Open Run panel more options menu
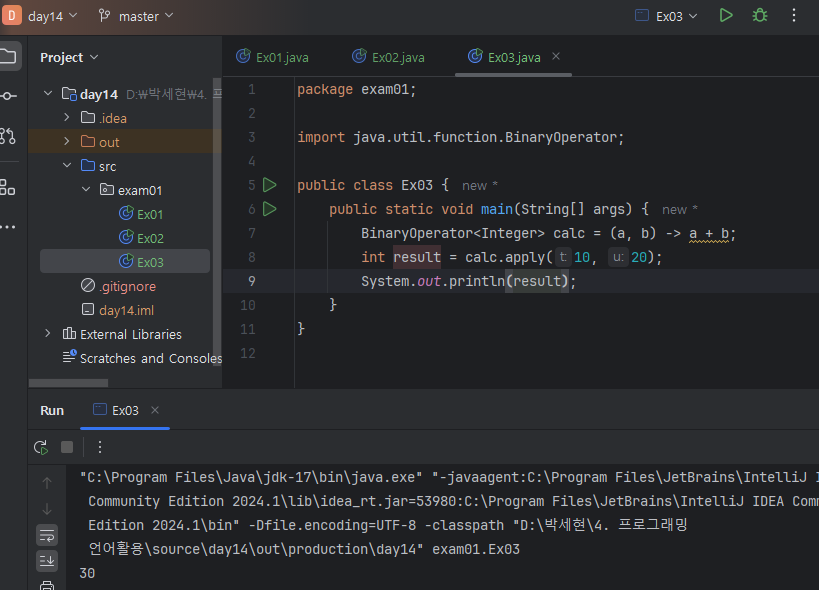Viewport: 819px width, 590px height. click(x=100, y=447)
